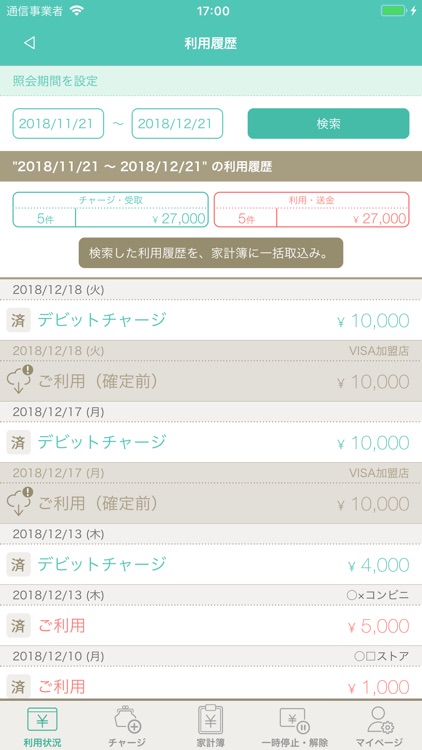Select the 利用・送金 summary box
This screenshot has height=750, width=422.
click(x=311, y=210)
